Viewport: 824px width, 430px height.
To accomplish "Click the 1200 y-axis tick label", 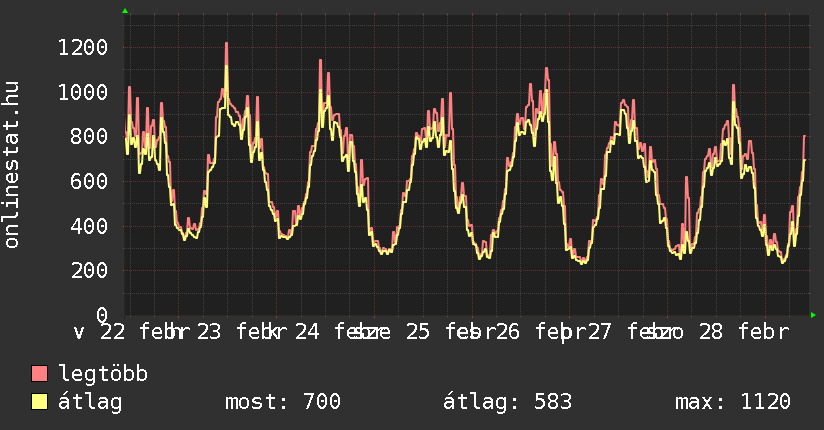I will click(x=83, y=47).
